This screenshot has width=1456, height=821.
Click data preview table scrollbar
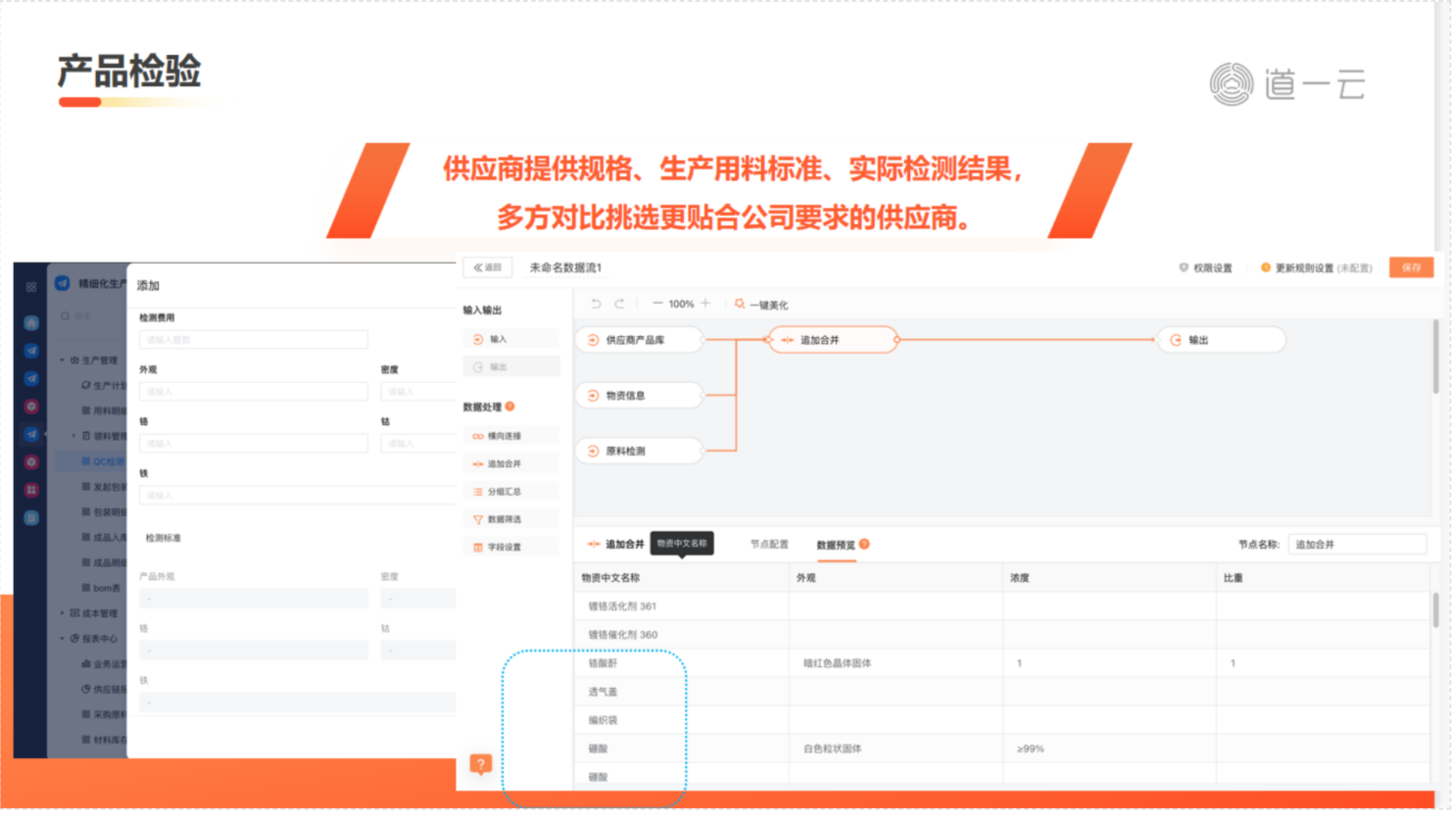[x=1435, y=609]
